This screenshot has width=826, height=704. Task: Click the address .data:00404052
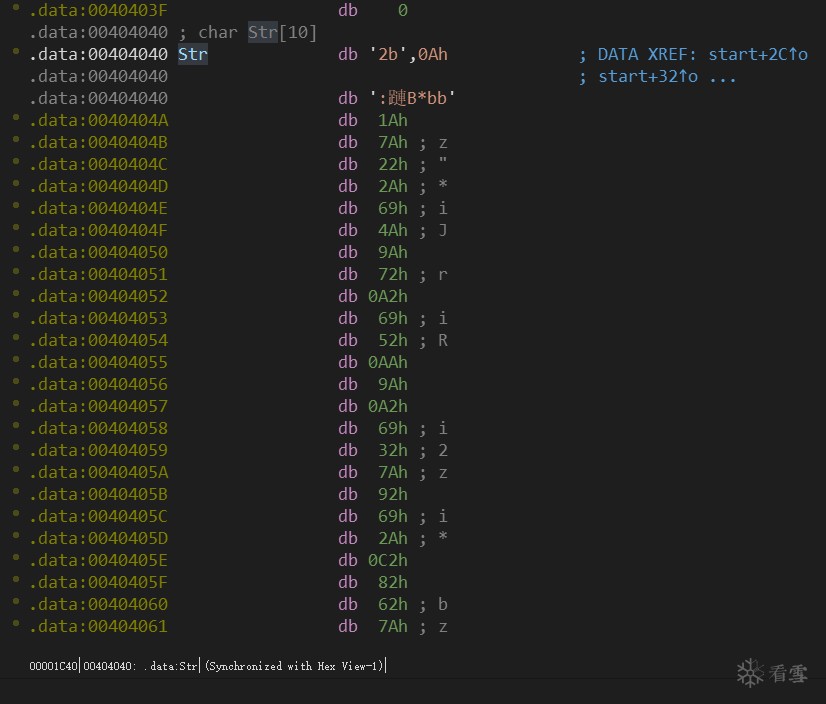click(x=98, y=296)
